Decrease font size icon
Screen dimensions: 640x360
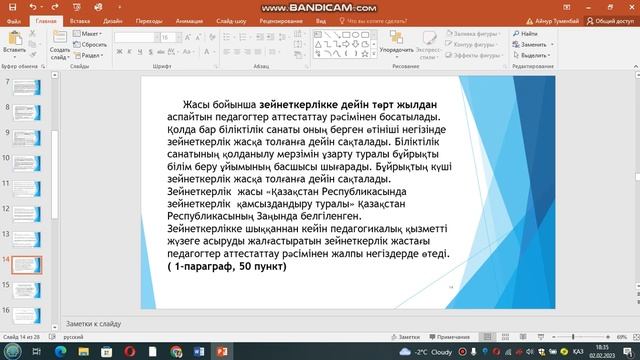(198, 38)
